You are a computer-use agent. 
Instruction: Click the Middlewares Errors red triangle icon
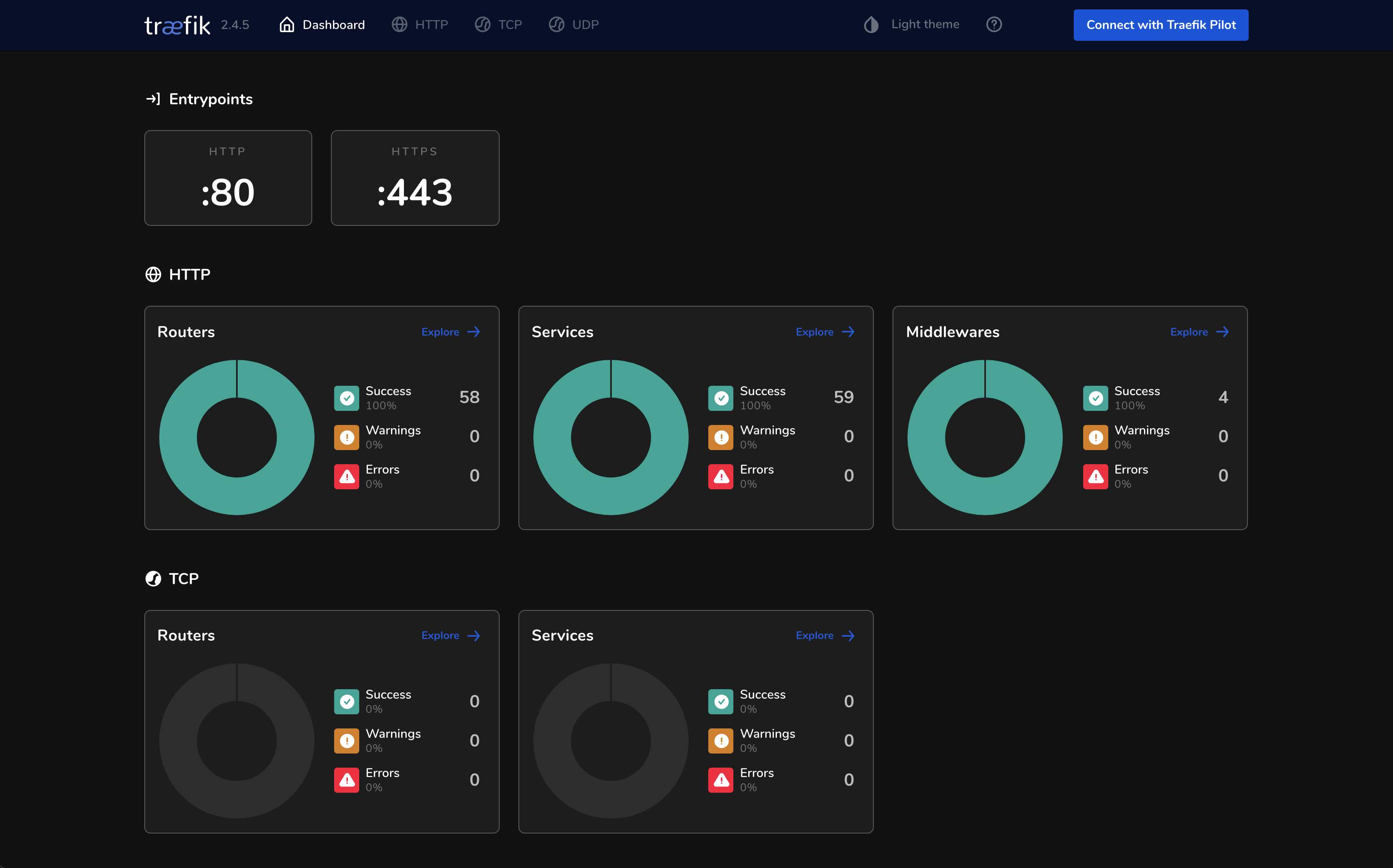click(x=1095, y=476)
